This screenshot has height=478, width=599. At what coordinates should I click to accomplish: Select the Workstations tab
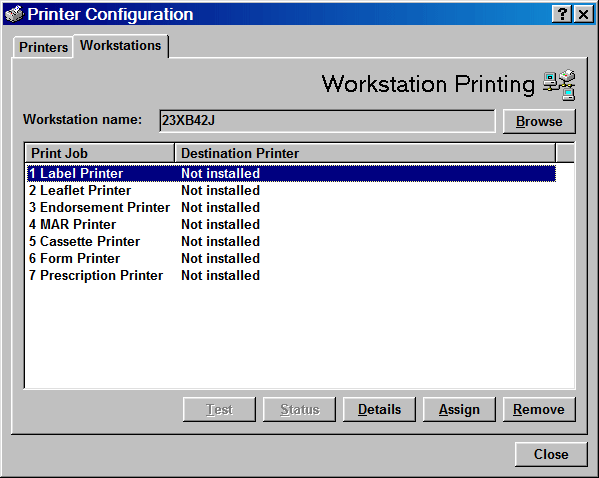tap(120, 46)
